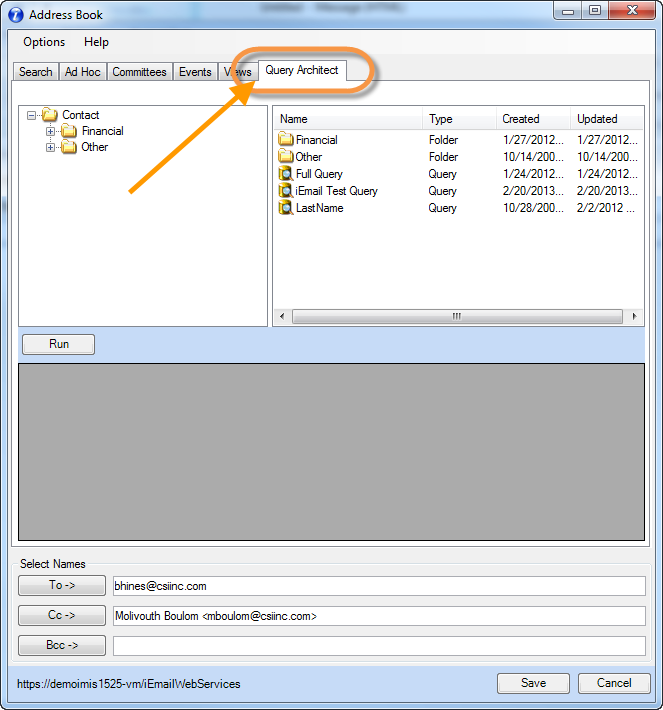The width and height of the screenshot is (663, 710).
Task: Click the Full Query item icon
Action: point(286,174)
